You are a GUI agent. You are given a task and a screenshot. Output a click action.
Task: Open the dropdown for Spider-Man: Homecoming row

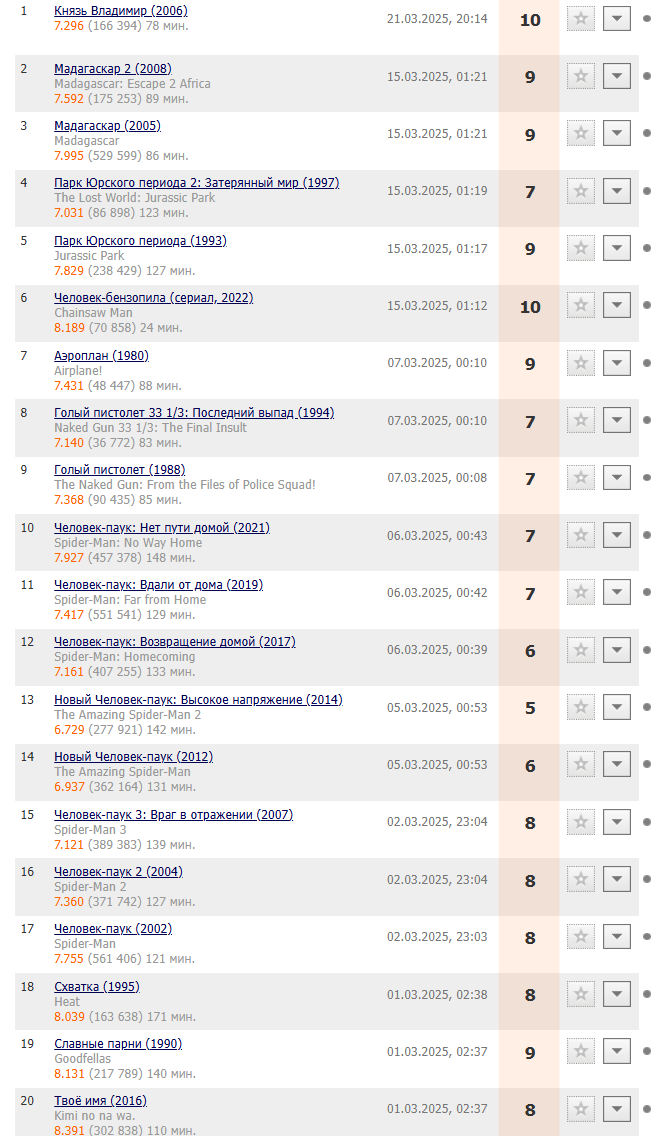pyautogui.click(x=617, y=650)
